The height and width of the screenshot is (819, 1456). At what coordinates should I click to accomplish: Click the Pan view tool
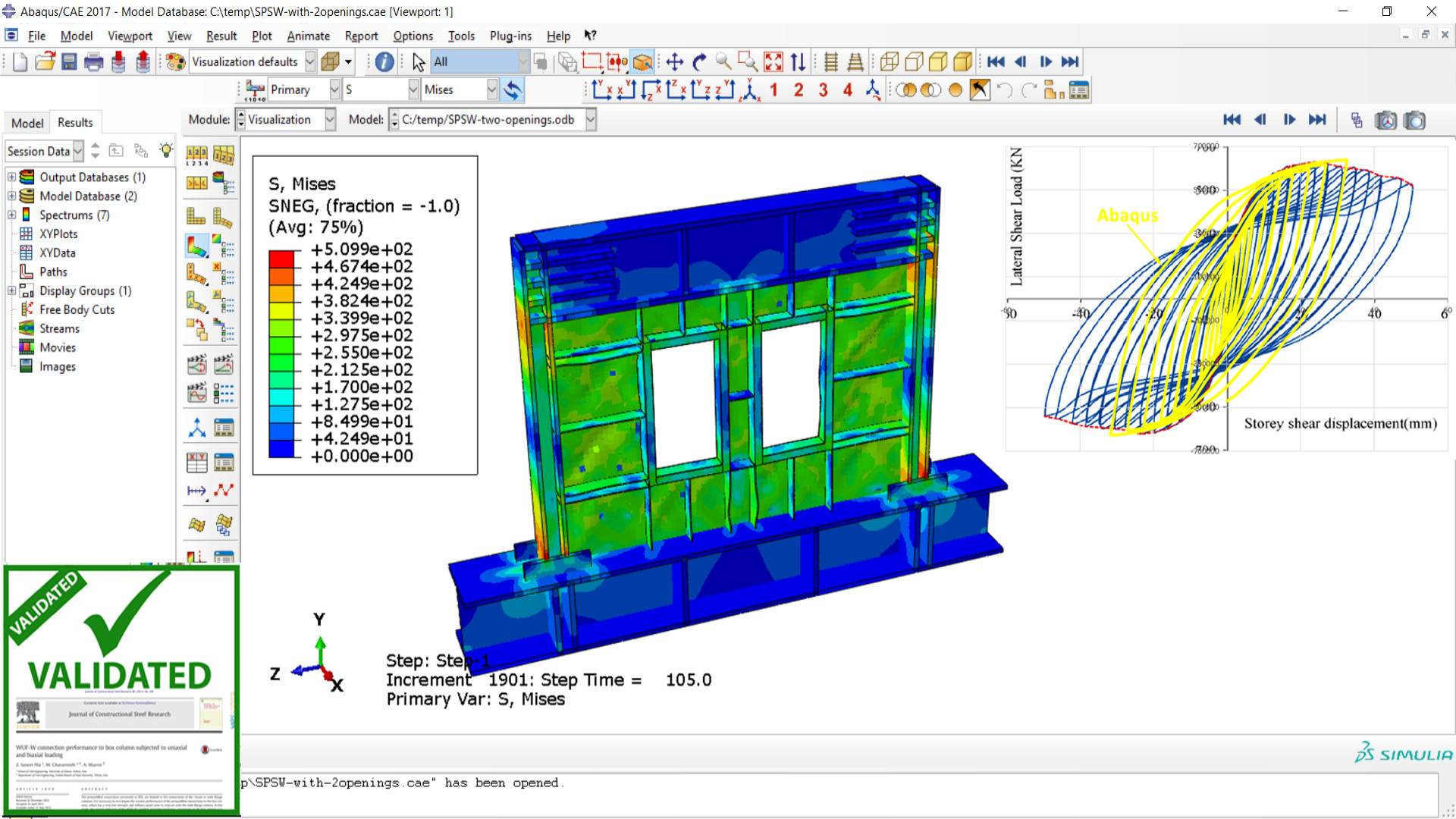675,62
